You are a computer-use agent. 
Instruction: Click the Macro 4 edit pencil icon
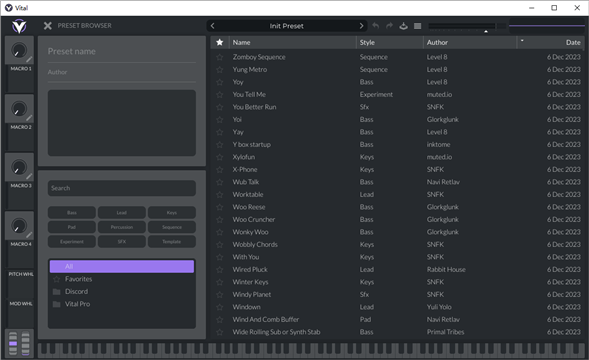point(29,235)
